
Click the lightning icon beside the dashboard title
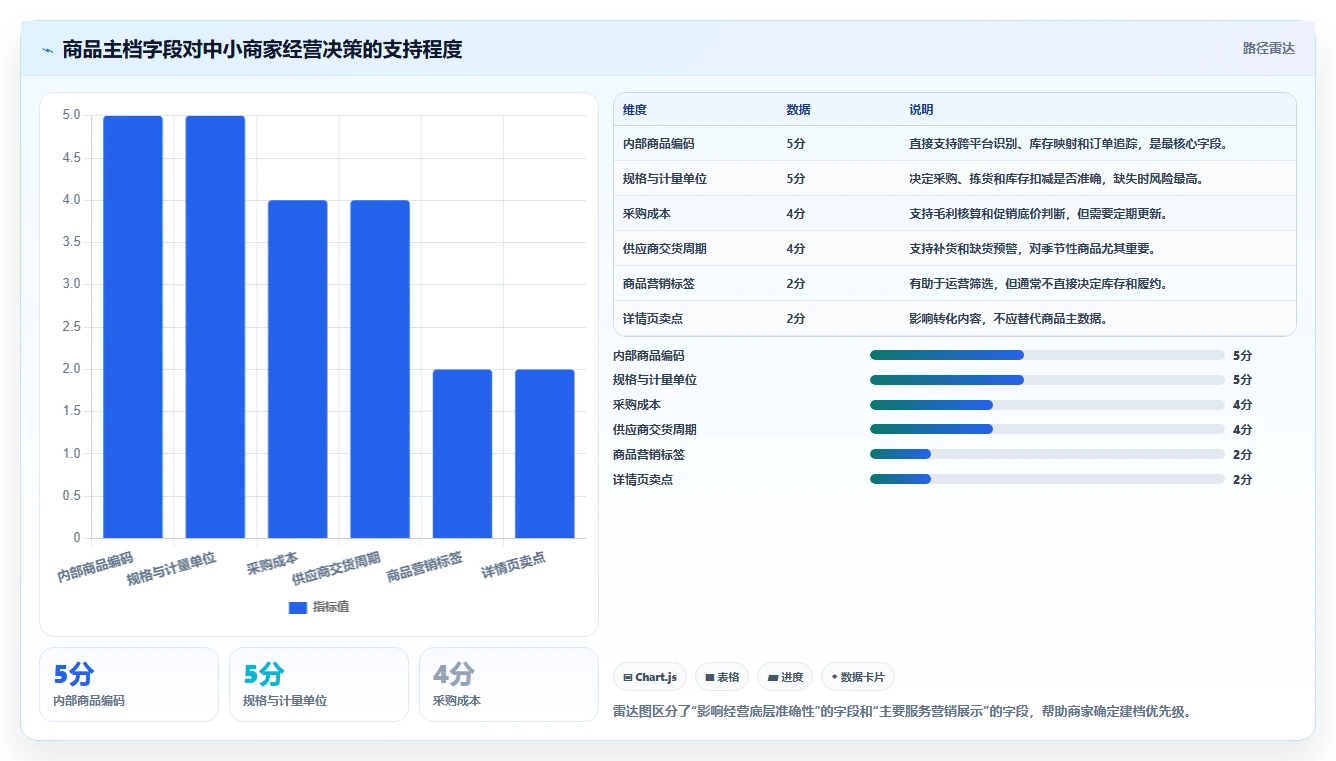click(48, 50)
